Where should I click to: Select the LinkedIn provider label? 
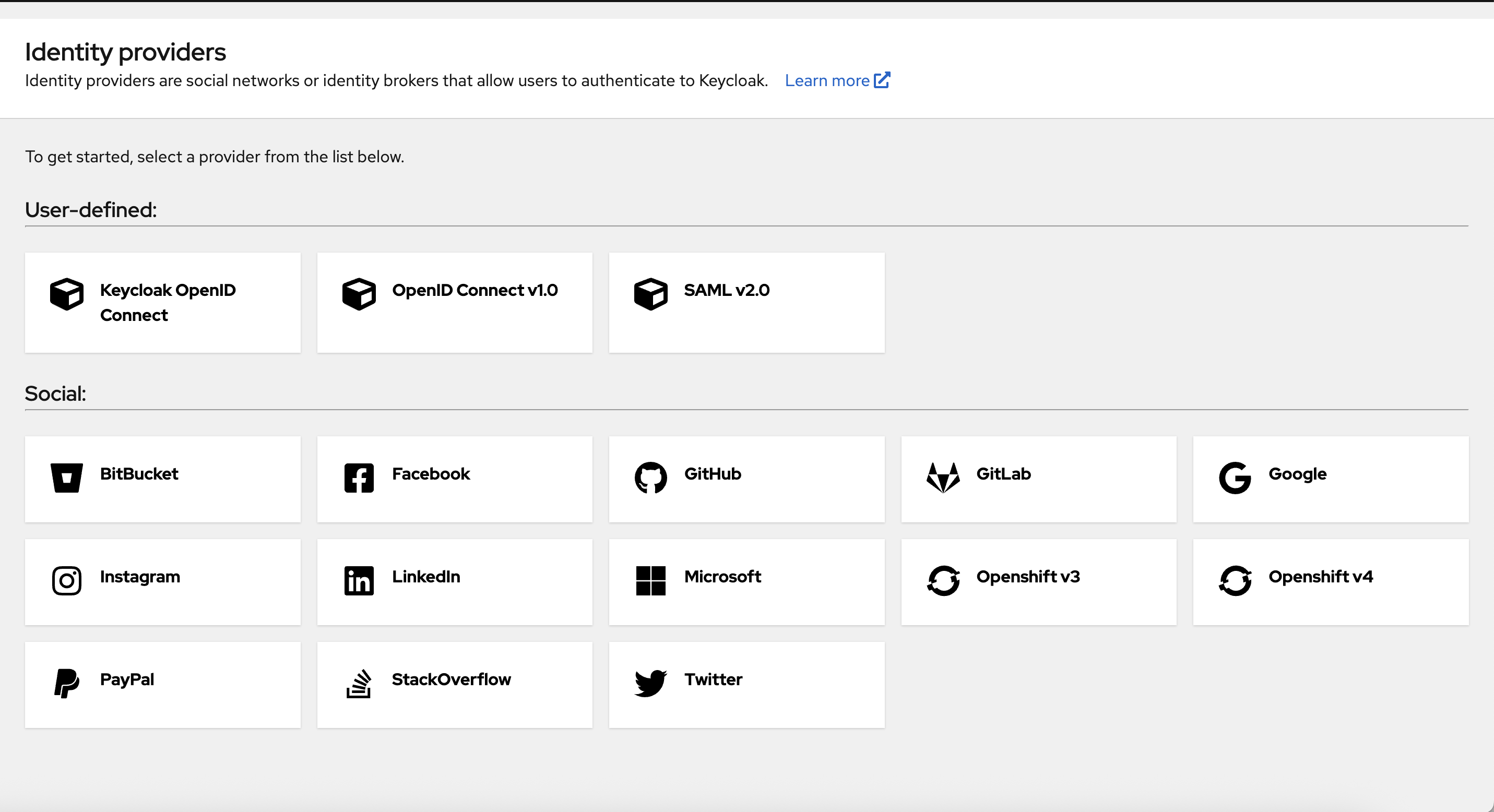[426, 577]
